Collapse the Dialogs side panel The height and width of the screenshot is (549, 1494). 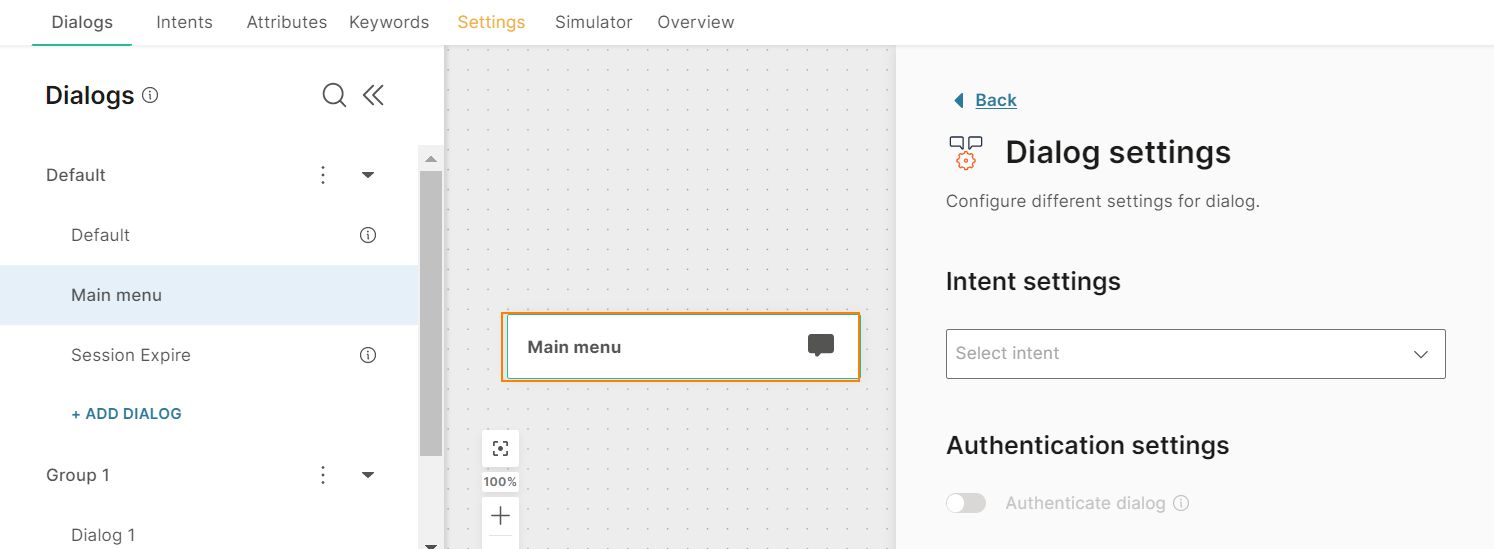point(373,95)
